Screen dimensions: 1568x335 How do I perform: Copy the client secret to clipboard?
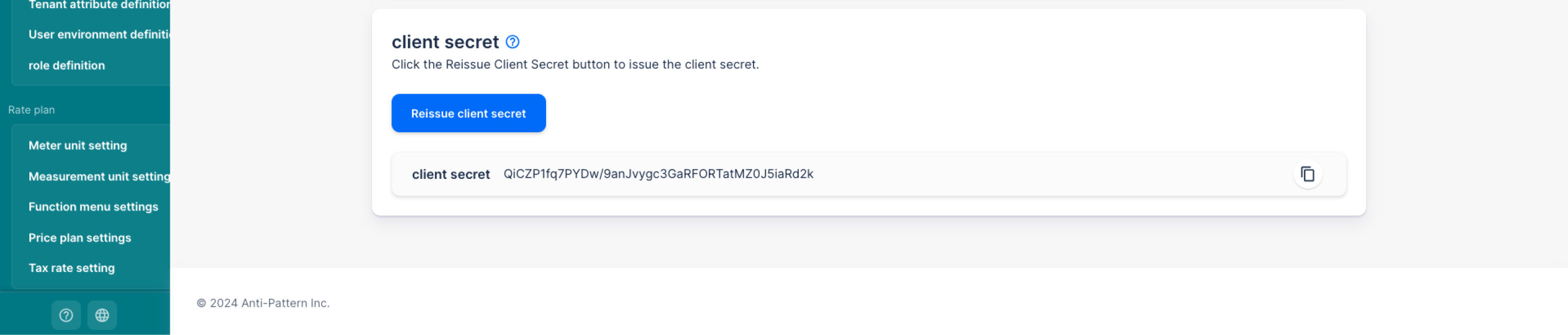point(1307,175)
